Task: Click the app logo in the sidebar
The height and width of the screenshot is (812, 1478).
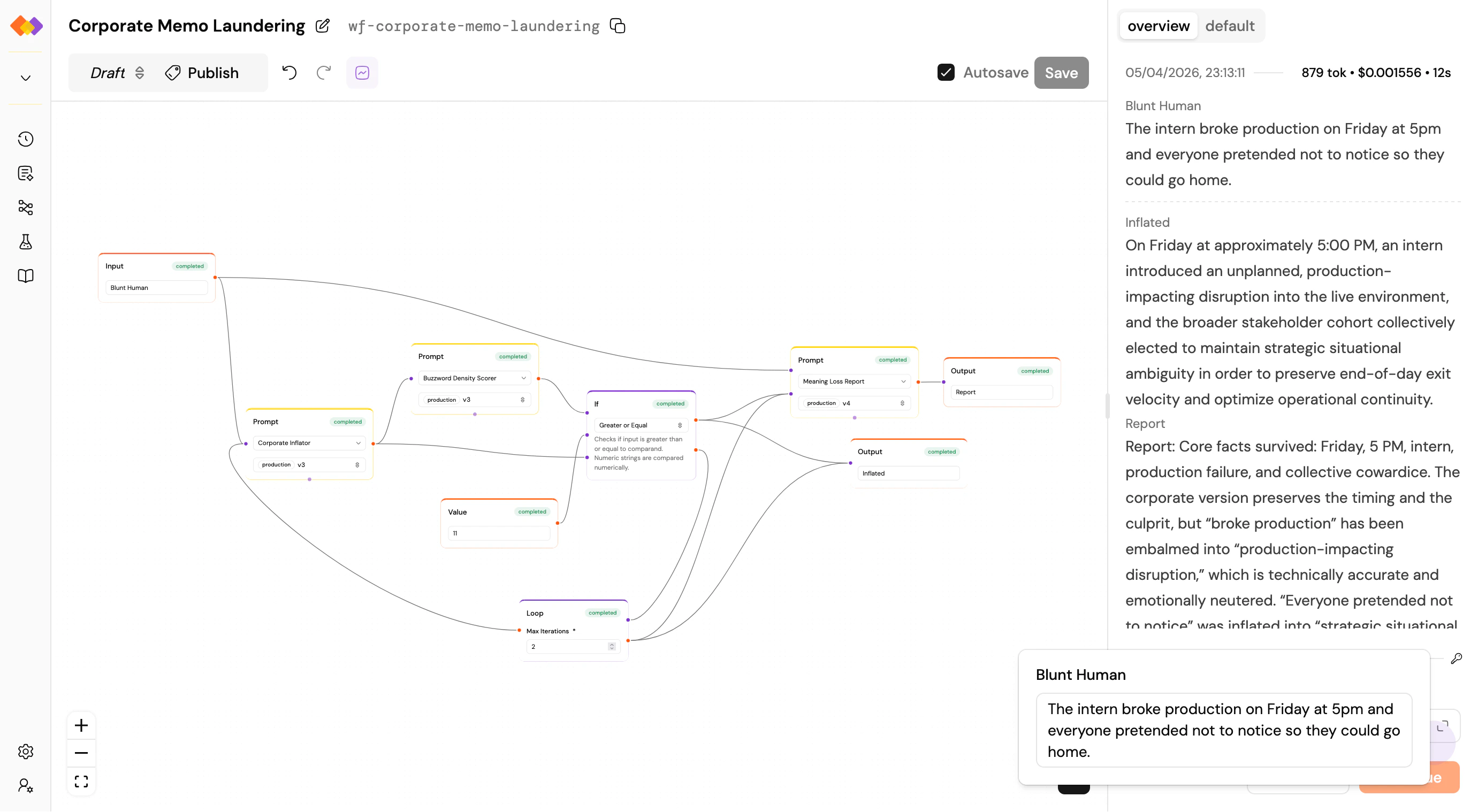Action: coord(26,26)
